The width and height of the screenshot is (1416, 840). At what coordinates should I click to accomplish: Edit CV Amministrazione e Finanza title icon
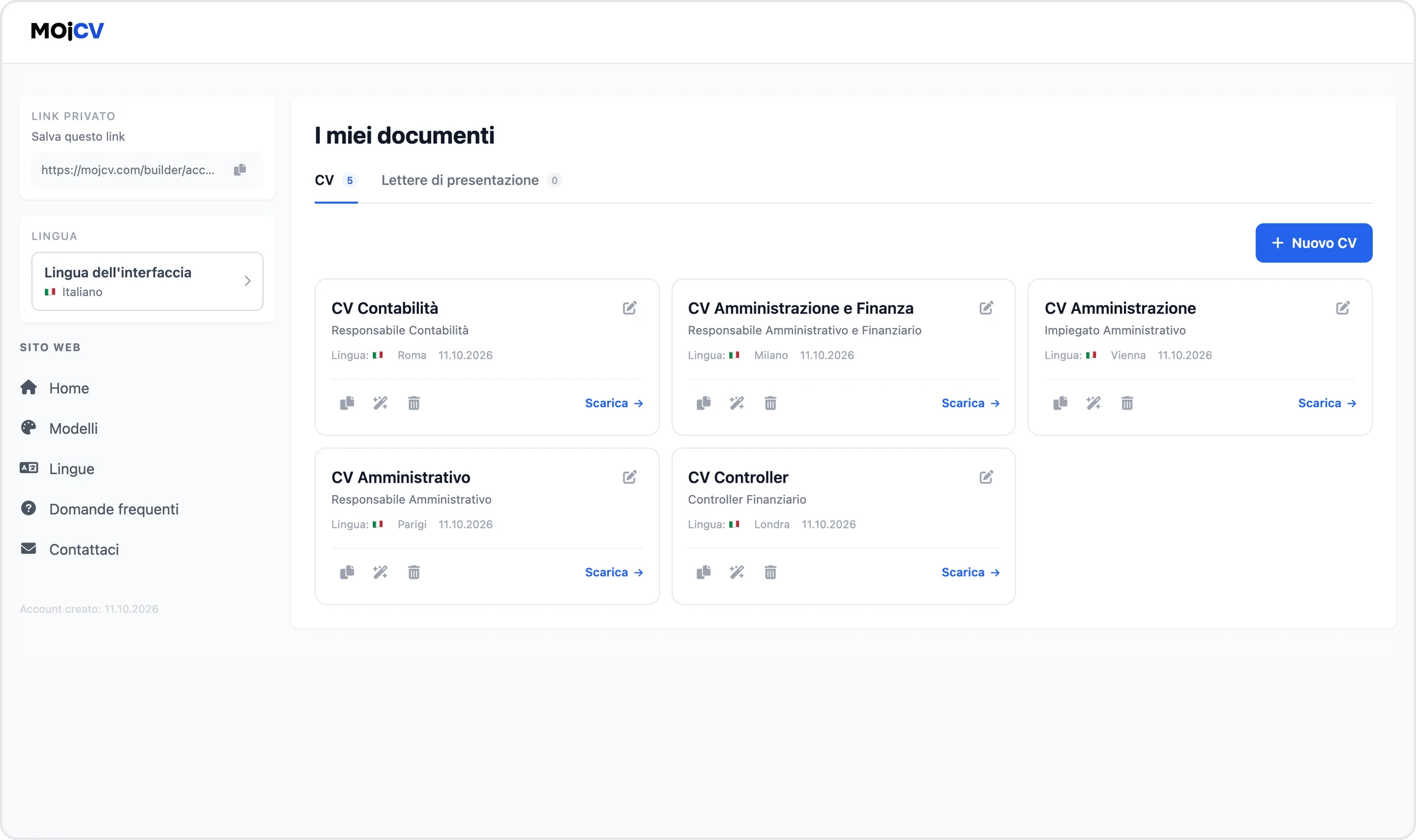pyautogui.click(x=986, y=308)
